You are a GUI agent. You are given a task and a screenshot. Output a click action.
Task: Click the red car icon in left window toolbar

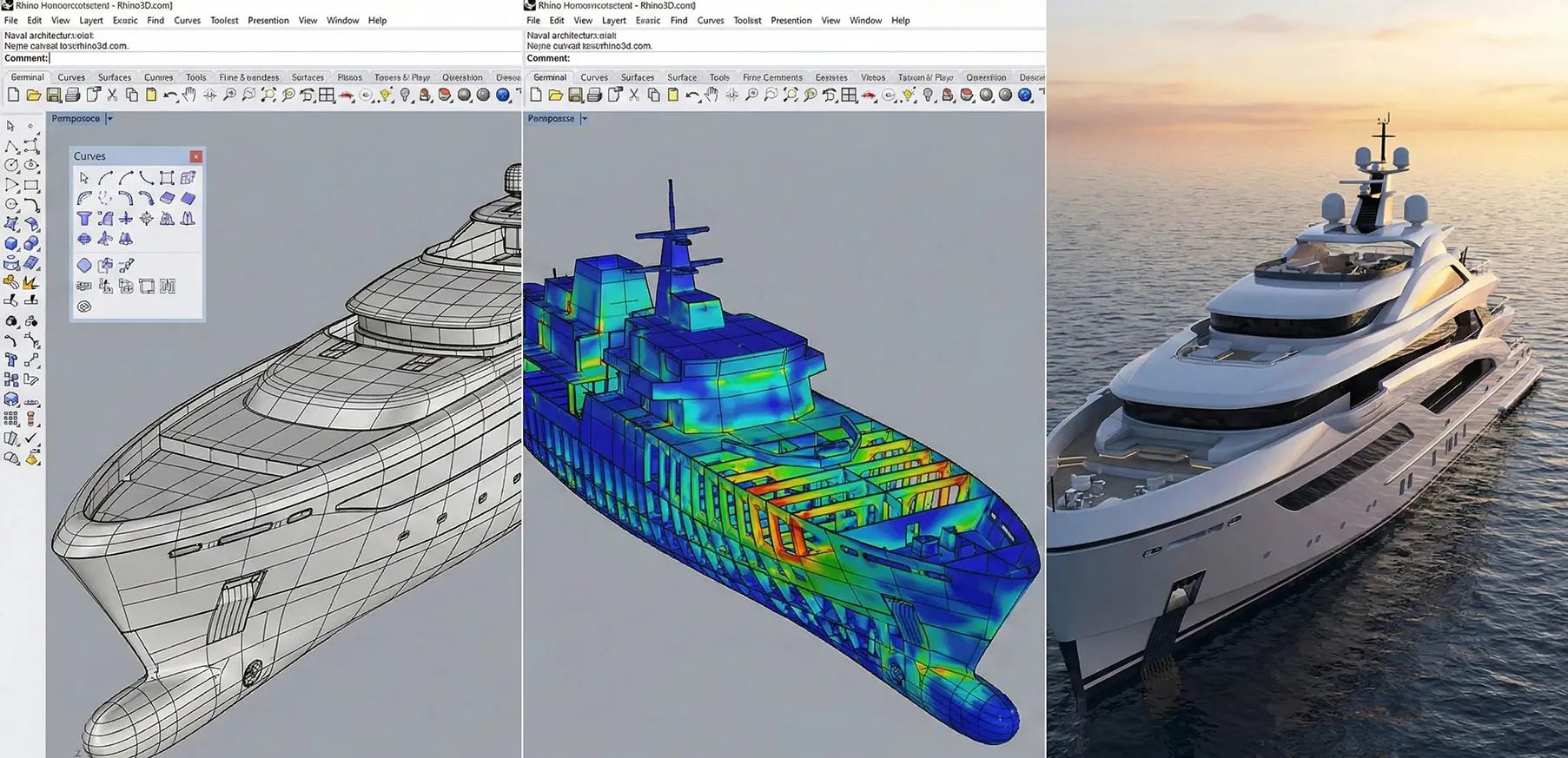pyautogui.click(x=346, y=96)
